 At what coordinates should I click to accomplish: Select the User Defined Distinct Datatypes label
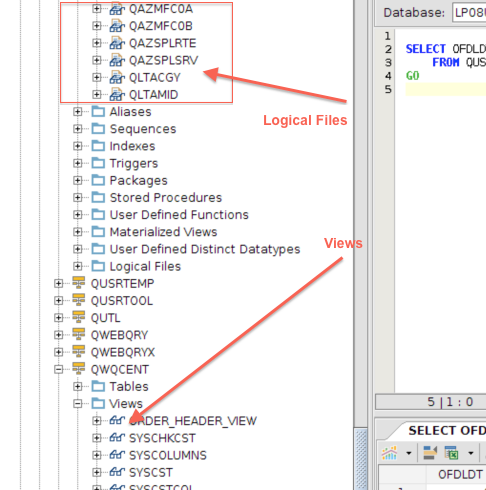[205, 249]
